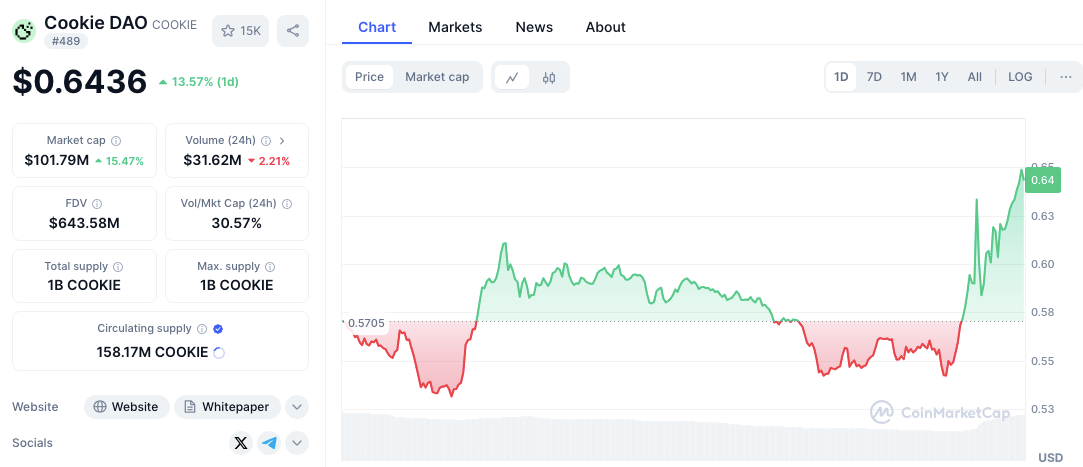Select 7D time range
Viewport: 1083px width, 467px height.
click(x=874, y=77)
